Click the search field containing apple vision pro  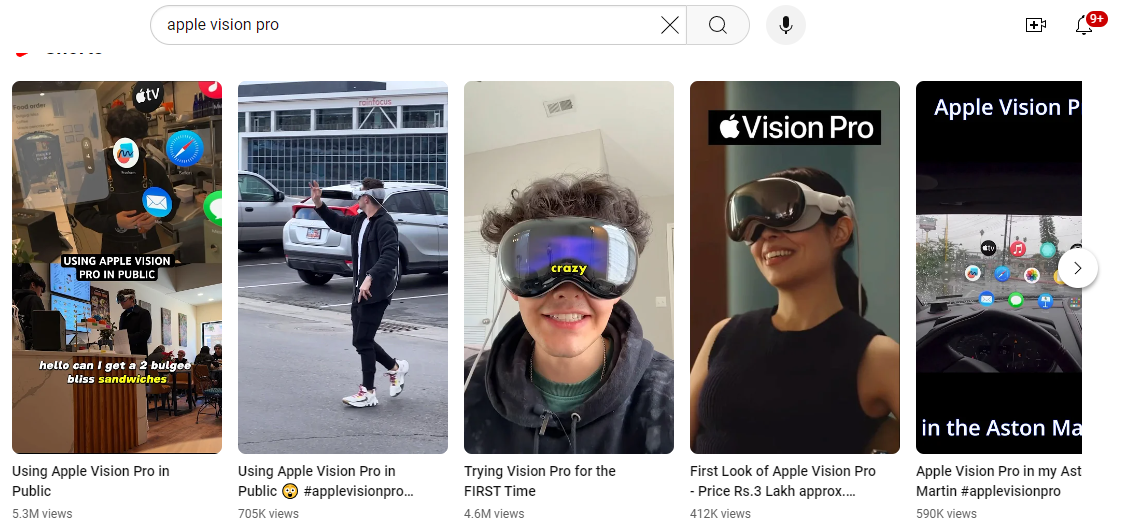418,25
